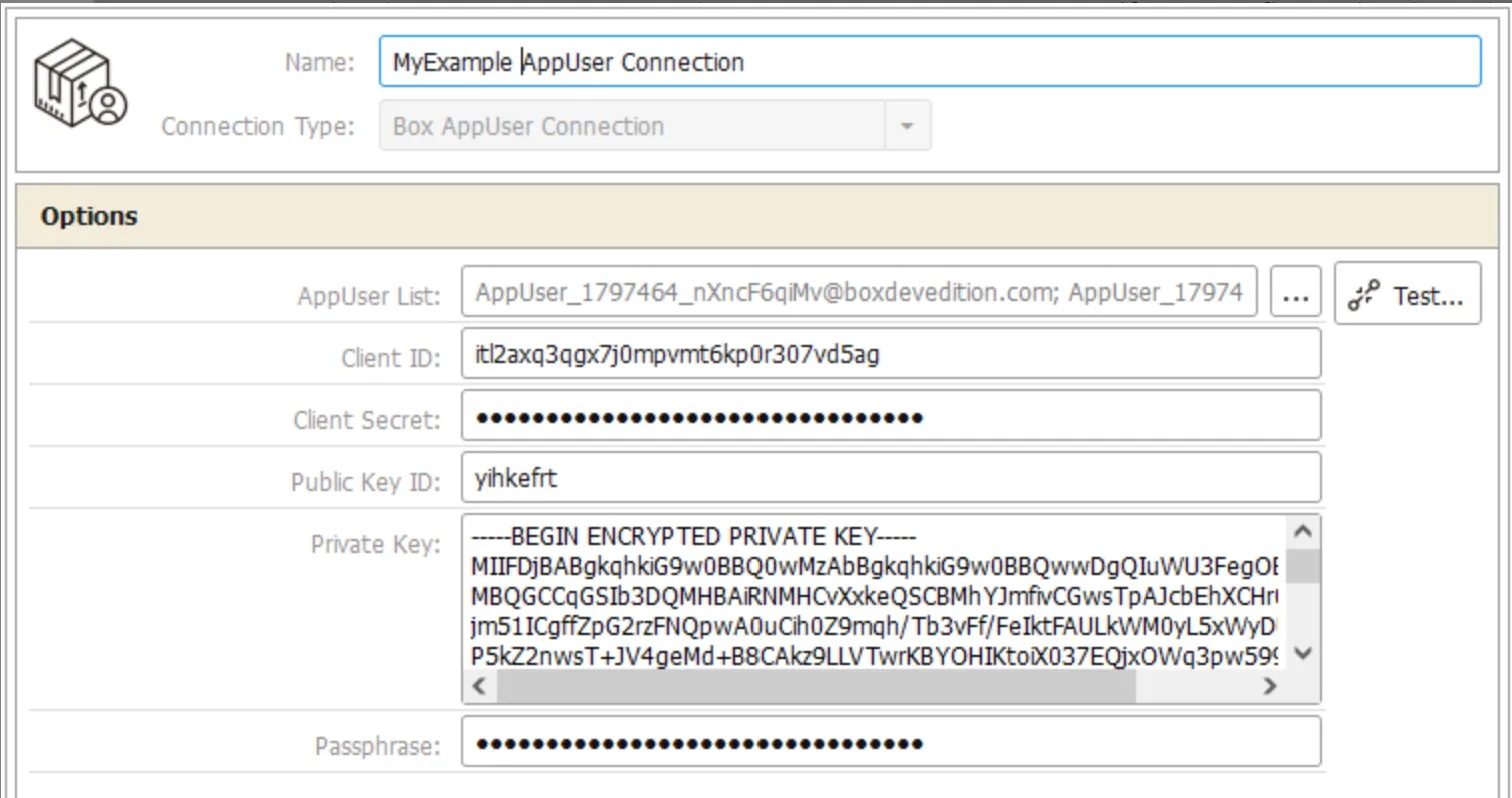Click the Private Key vertical scrollbar thumb
The height and width of the screenshot is (798, 1512).
click(1304, 566)
